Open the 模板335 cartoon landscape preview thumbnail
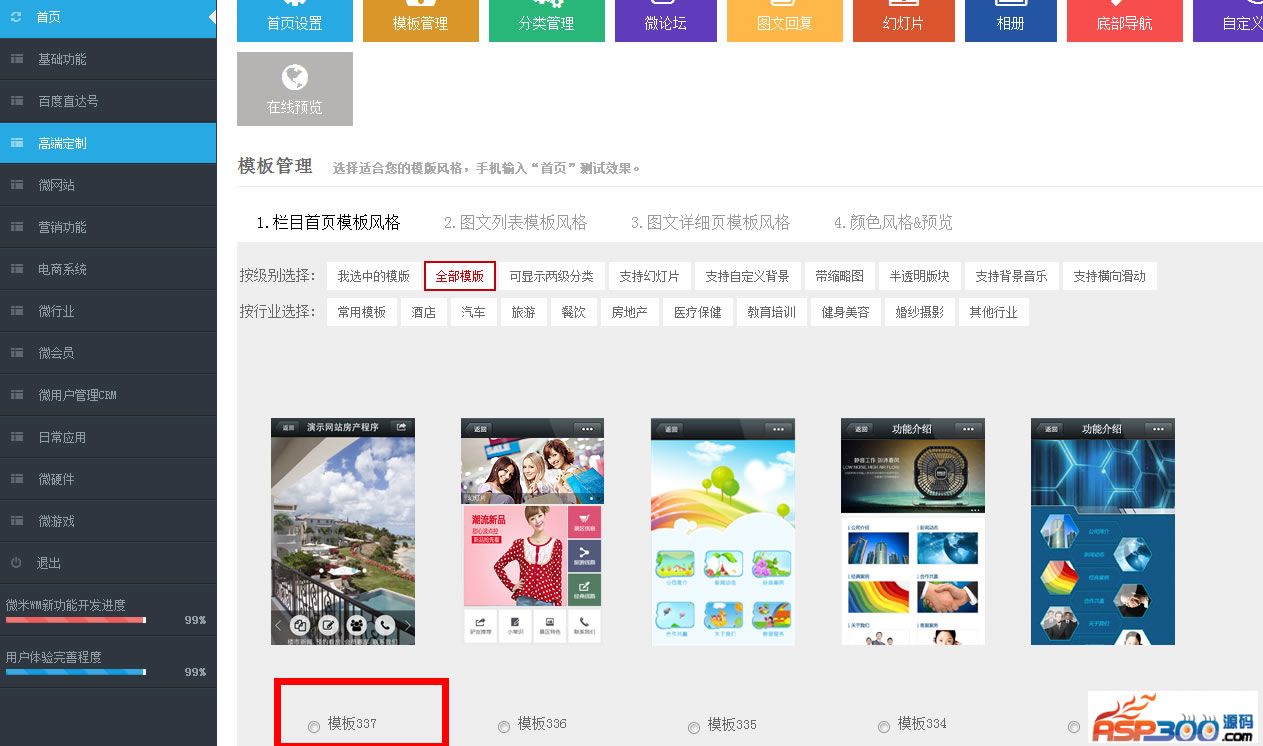The width and height of the screenshot is (1263, 746). coord(723,531)
